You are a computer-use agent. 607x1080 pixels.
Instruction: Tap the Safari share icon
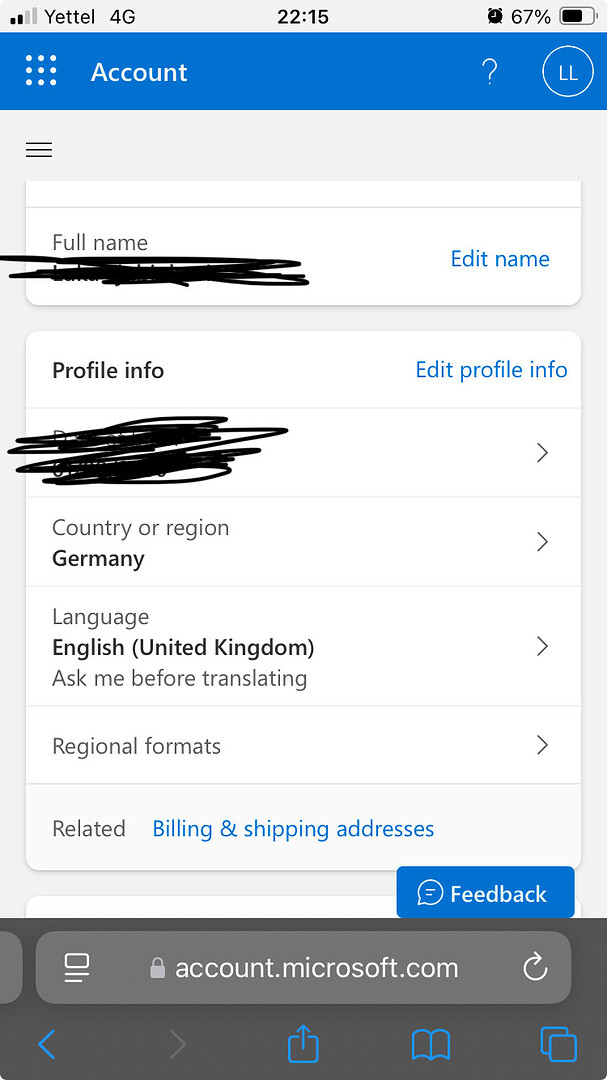(x=303, y=1045)
